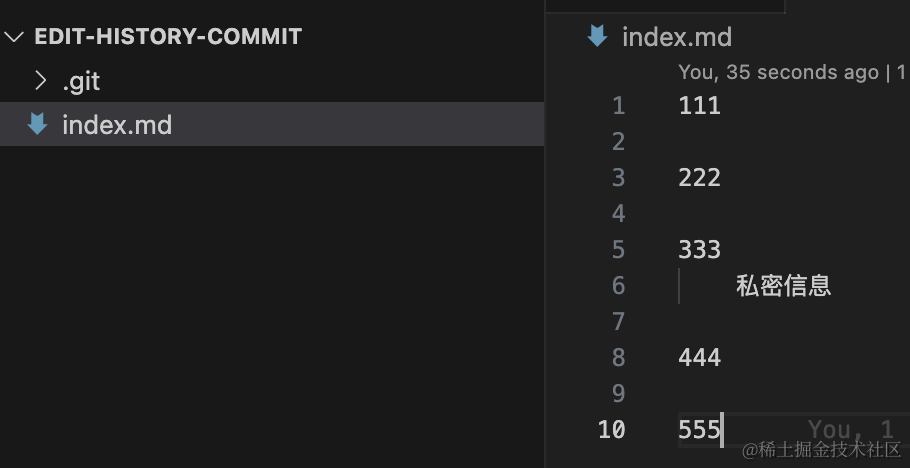Click the markdown icon beside index.md in sidebar

tap(39, 125)
